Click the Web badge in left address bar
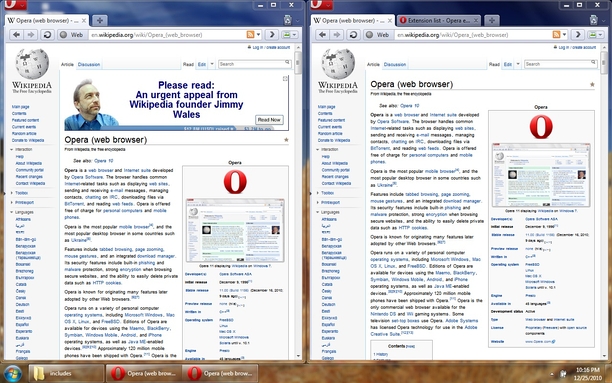The height and width of the screenshot is (383, 612). [71, 35]
